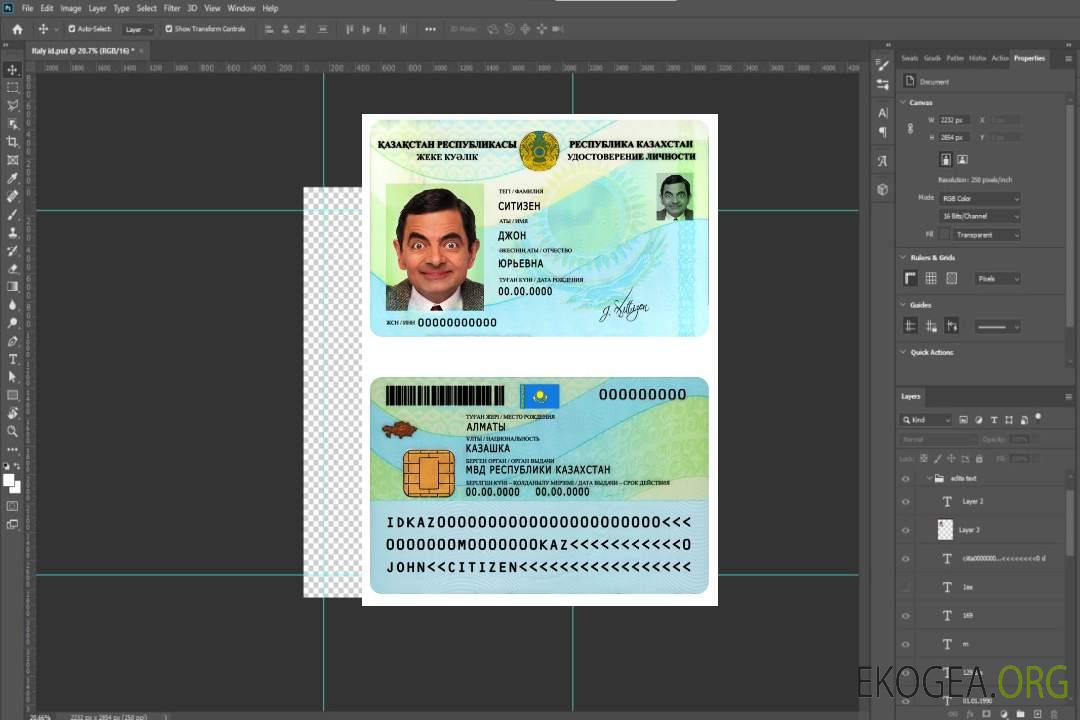Collapse the Canvas section
The image size is (1080, 720).
(903, 102)
